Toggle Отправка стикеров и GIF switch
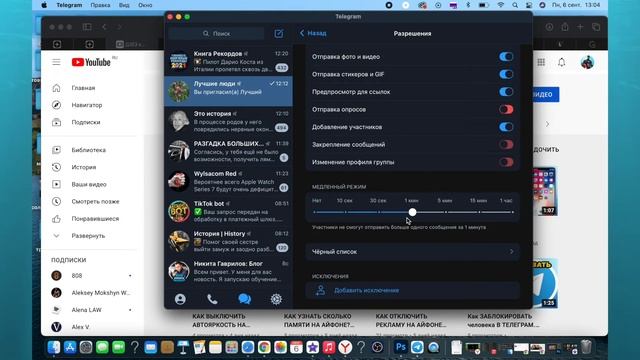Image resolution: width=640 pixels, height=360 pixels. [506, 74]
